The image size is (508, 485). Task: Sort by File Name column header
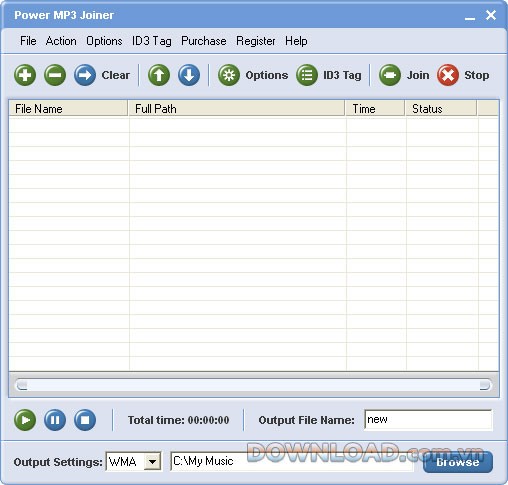[x=68, y=109]
